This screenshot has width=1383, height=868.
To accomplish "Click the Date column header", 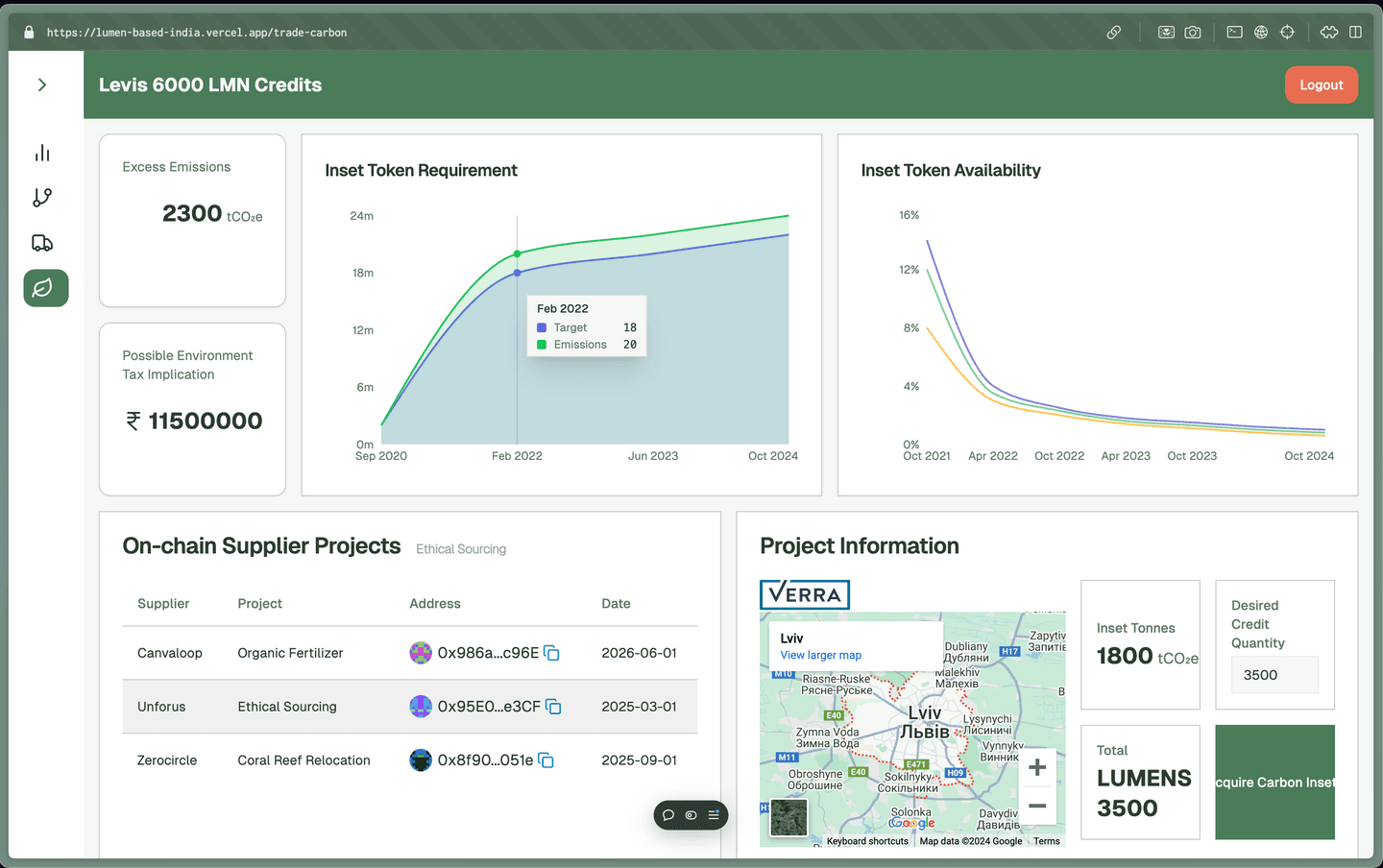I will pyautogui.click(x=616, y=604).
